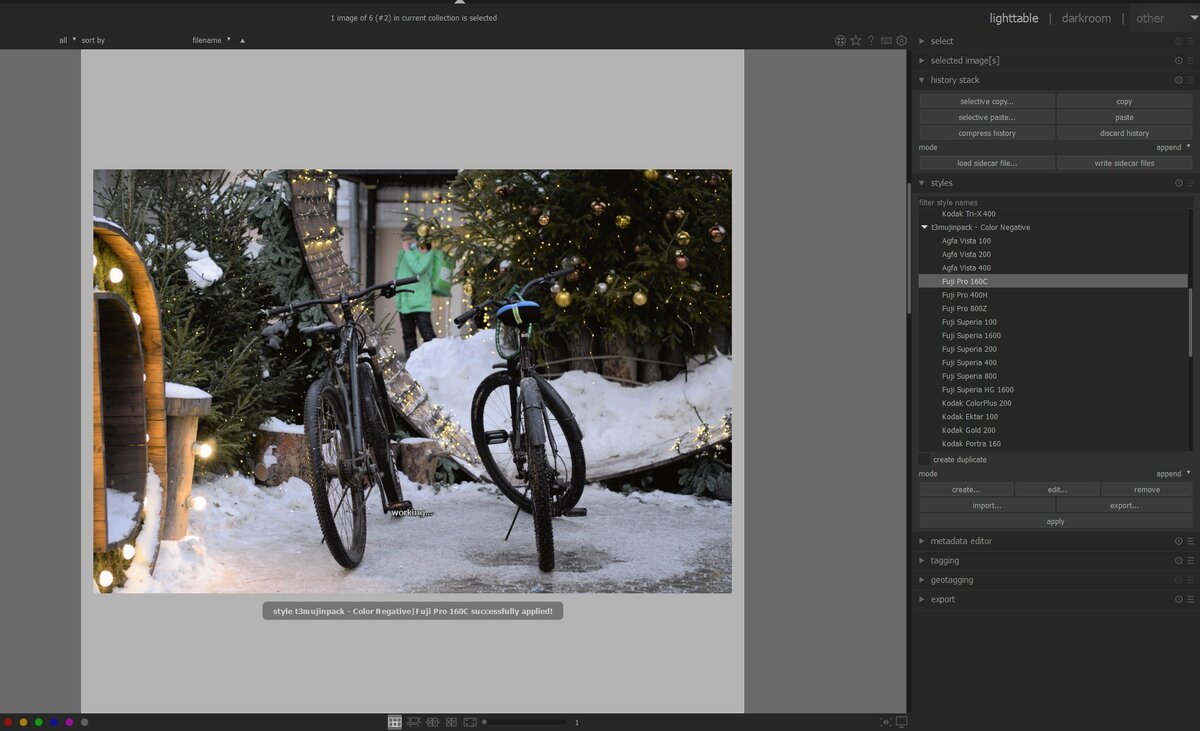Click the star overlays icon
Viewport: 1200px width, 731px height.
click(856, 40)
